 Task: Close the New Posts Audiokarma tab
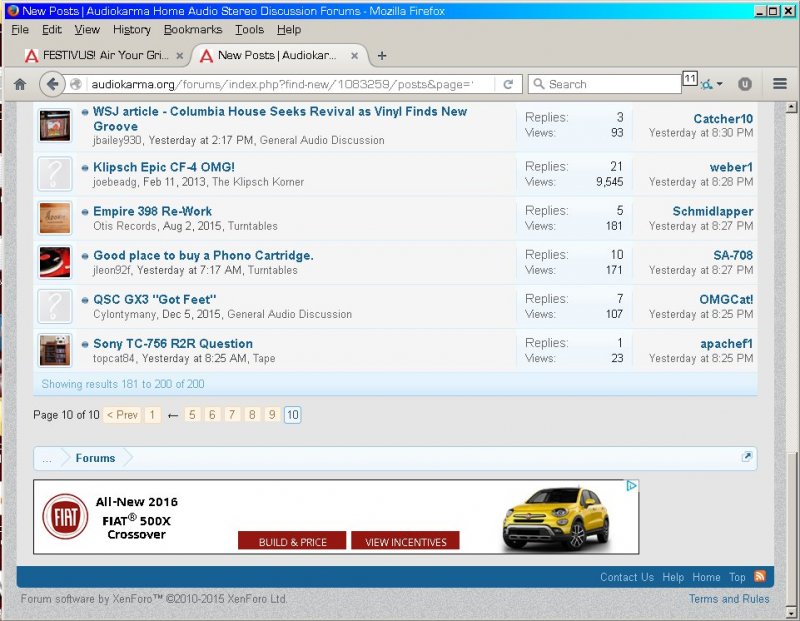354,56
